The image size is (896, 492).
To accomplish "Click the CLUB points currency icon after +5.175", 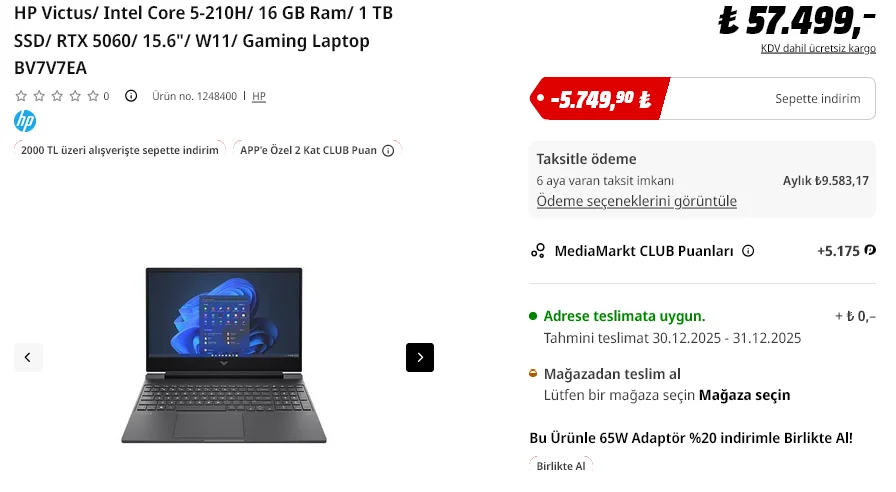I will [x=870, y=250].
